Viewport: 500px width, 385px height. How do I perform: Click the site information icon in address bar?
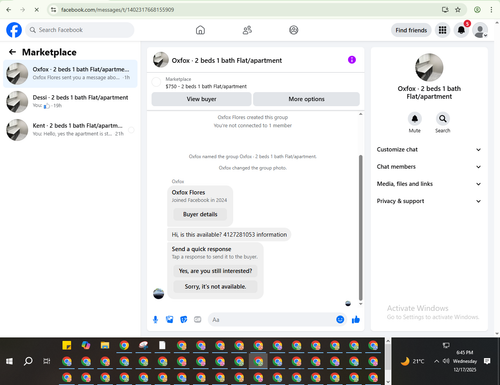tap(53, 10)
